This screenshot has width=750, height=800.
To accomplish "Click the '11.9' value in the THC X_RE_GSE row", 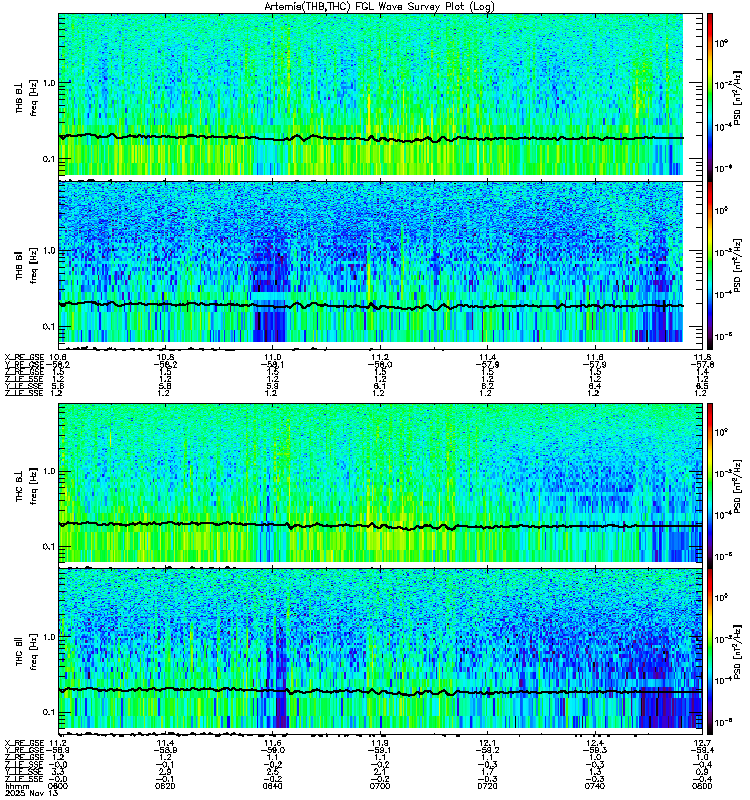I will (x=380, y=743).
